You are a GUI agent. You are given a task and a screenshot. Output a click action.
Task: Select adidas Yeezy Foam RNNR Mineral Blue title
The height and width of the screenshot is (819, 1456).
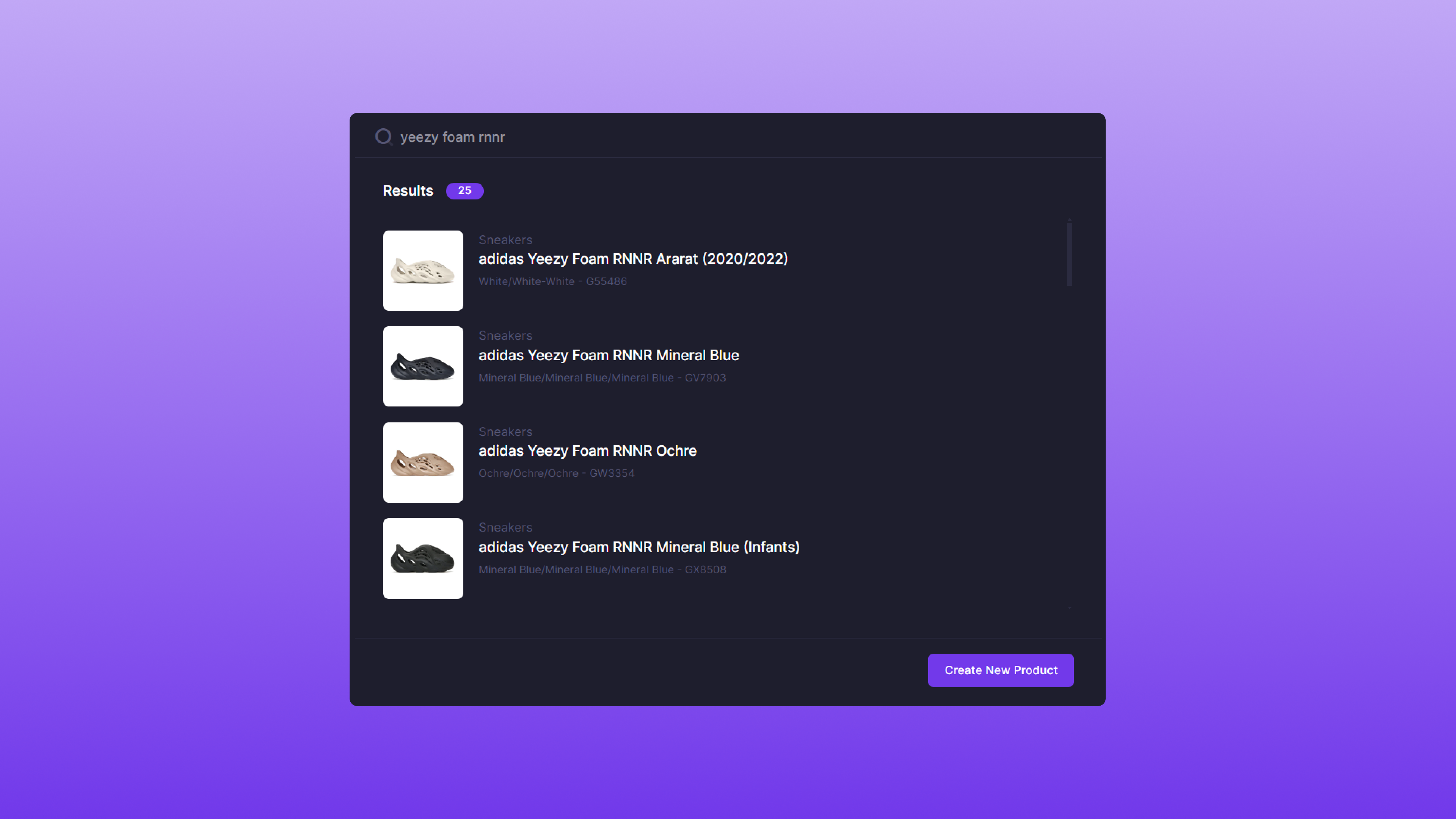609,355
